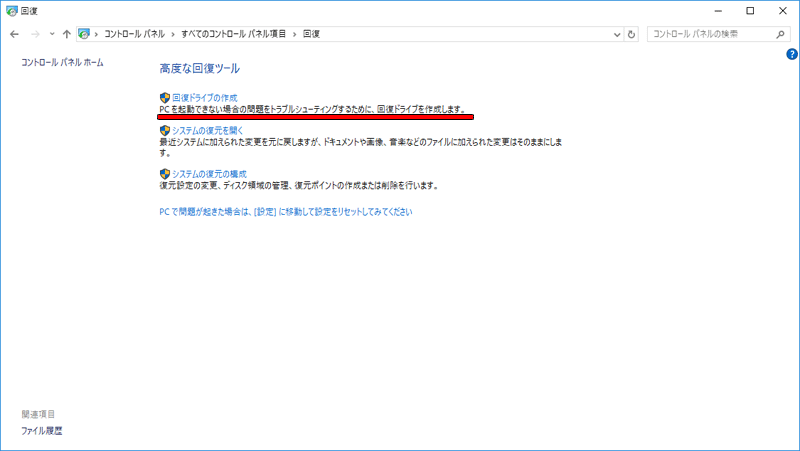Viewport: 800px width, 451px height.
Task: Click the 高度な回復ツール heading
Action: point(199,68)
